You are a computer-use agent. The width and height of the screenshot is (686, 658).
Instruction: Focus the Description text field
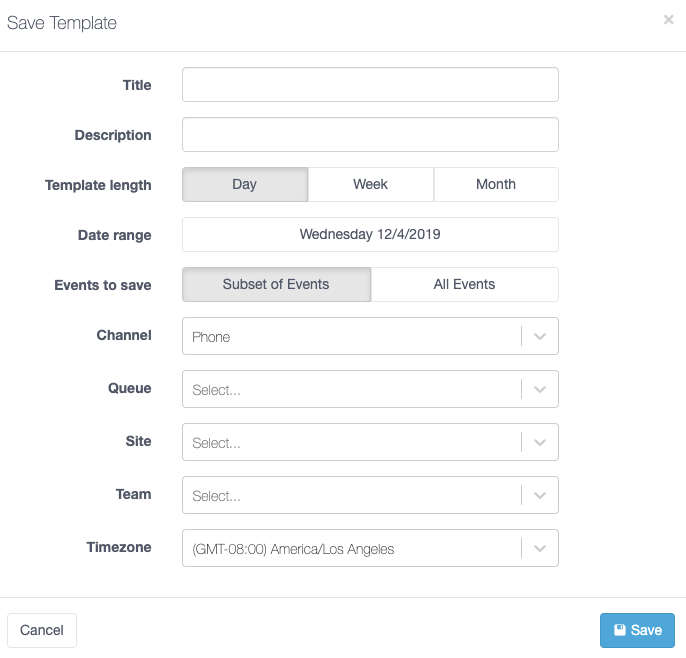click(x=370, y=135)
